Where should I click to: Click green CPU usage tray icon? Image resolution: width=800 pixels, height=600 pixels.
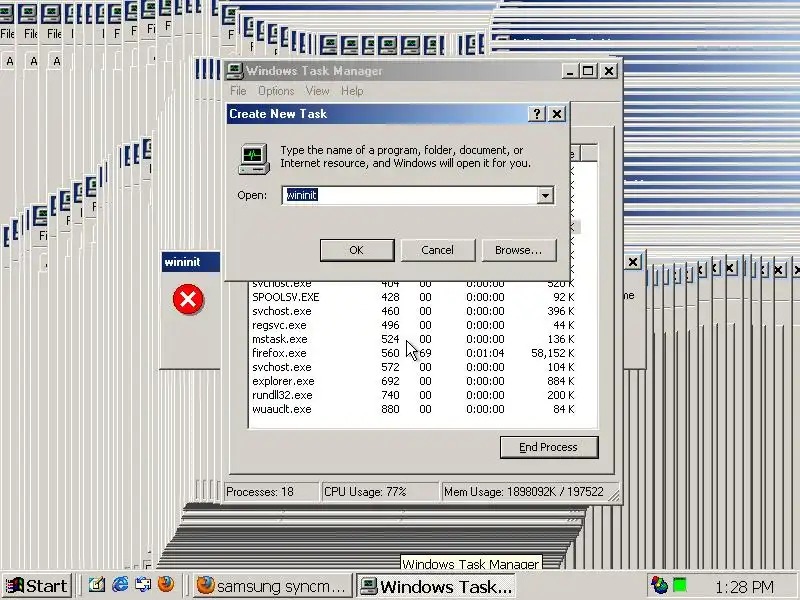(x=679, y=585)
